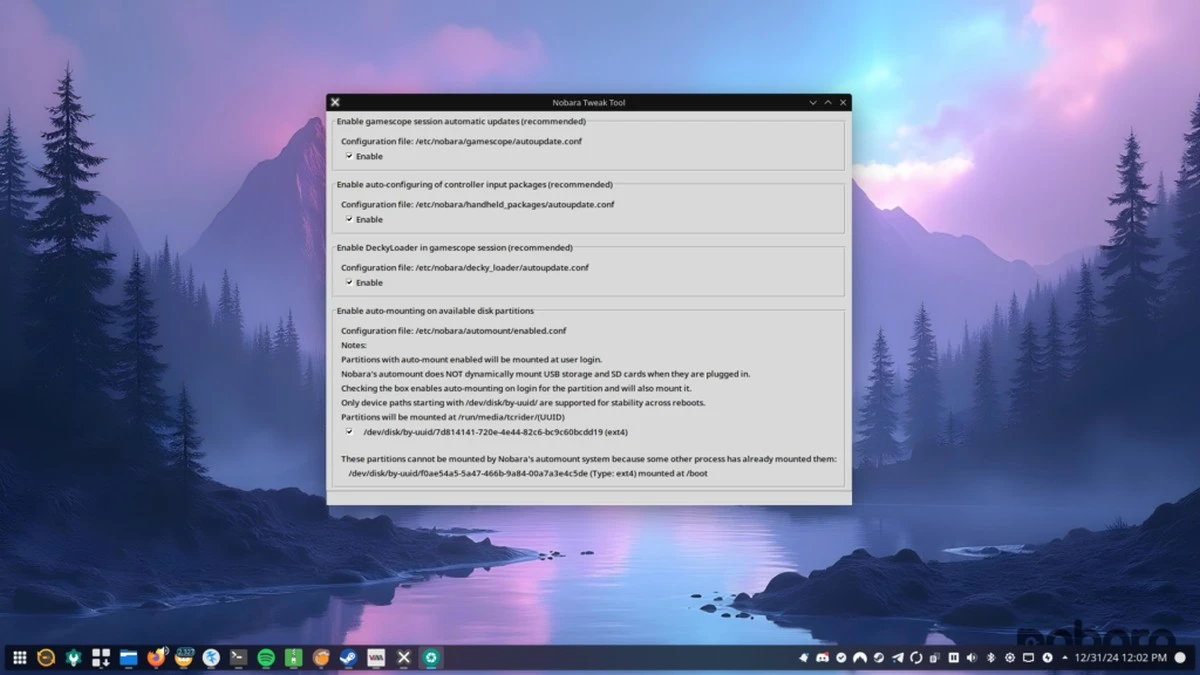Toggle Enable for controller input packages auto-configuring
The height and width of the screenshot is (675, 1200).
coord(350,219)
